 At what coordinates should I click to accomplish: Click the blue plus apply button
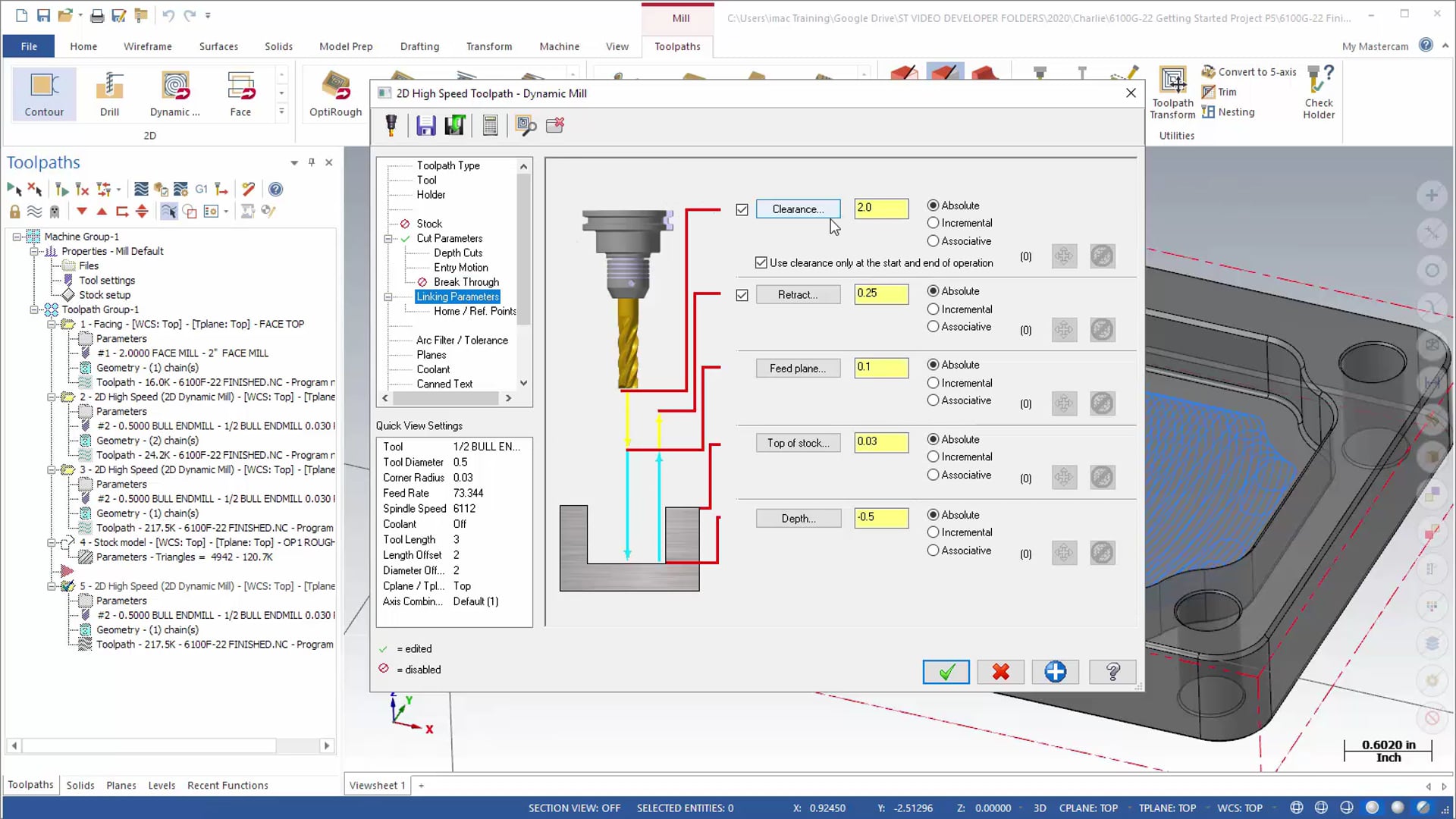coord(1055,672)
